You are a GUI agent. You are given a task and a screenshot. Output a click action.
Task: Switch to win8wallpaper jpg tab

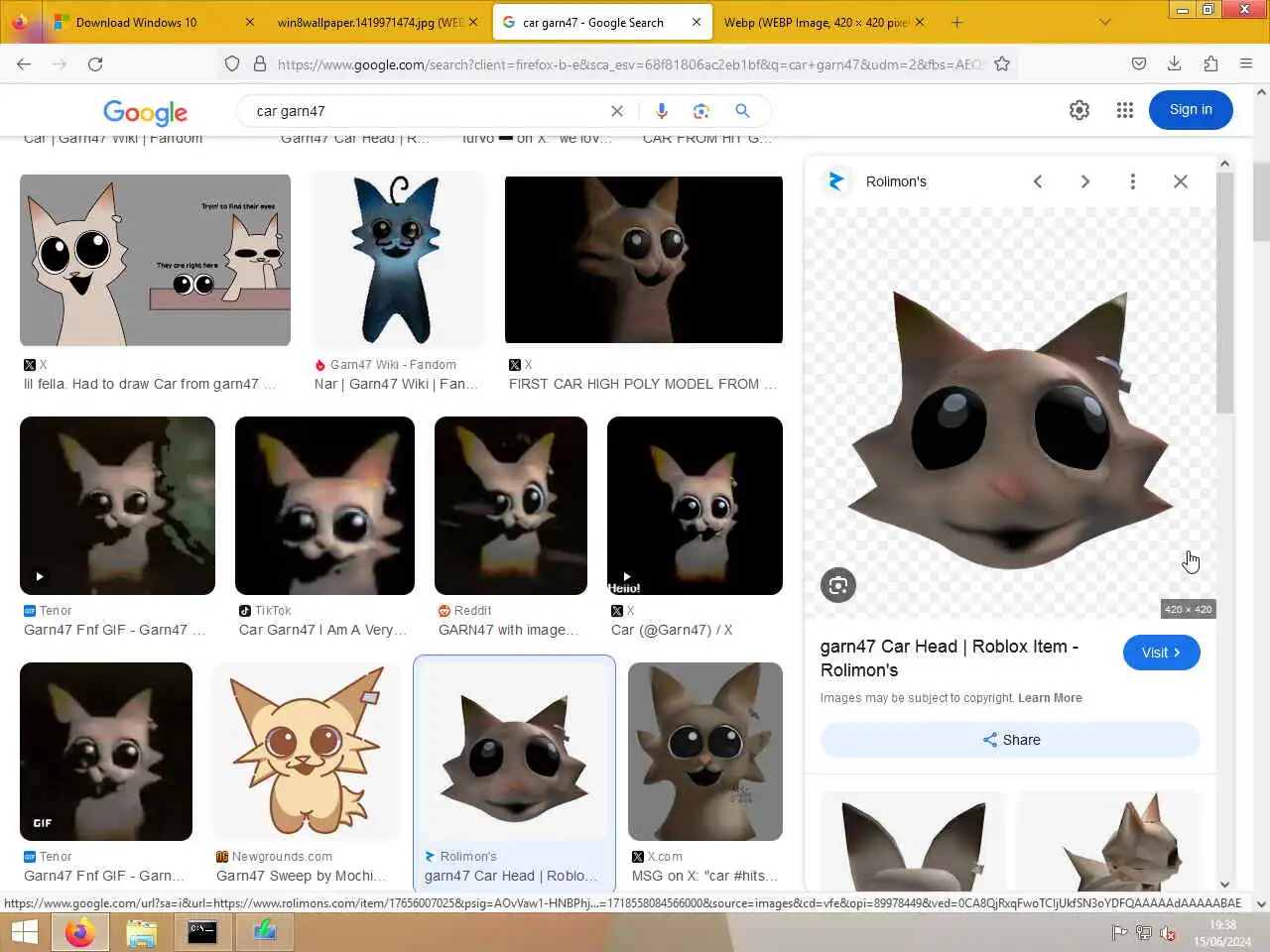376,22
